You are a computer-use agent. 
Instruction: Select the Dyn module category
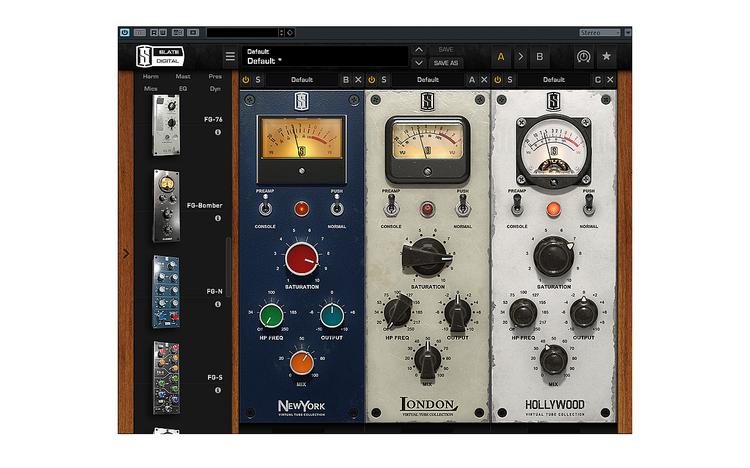point(215,89)
